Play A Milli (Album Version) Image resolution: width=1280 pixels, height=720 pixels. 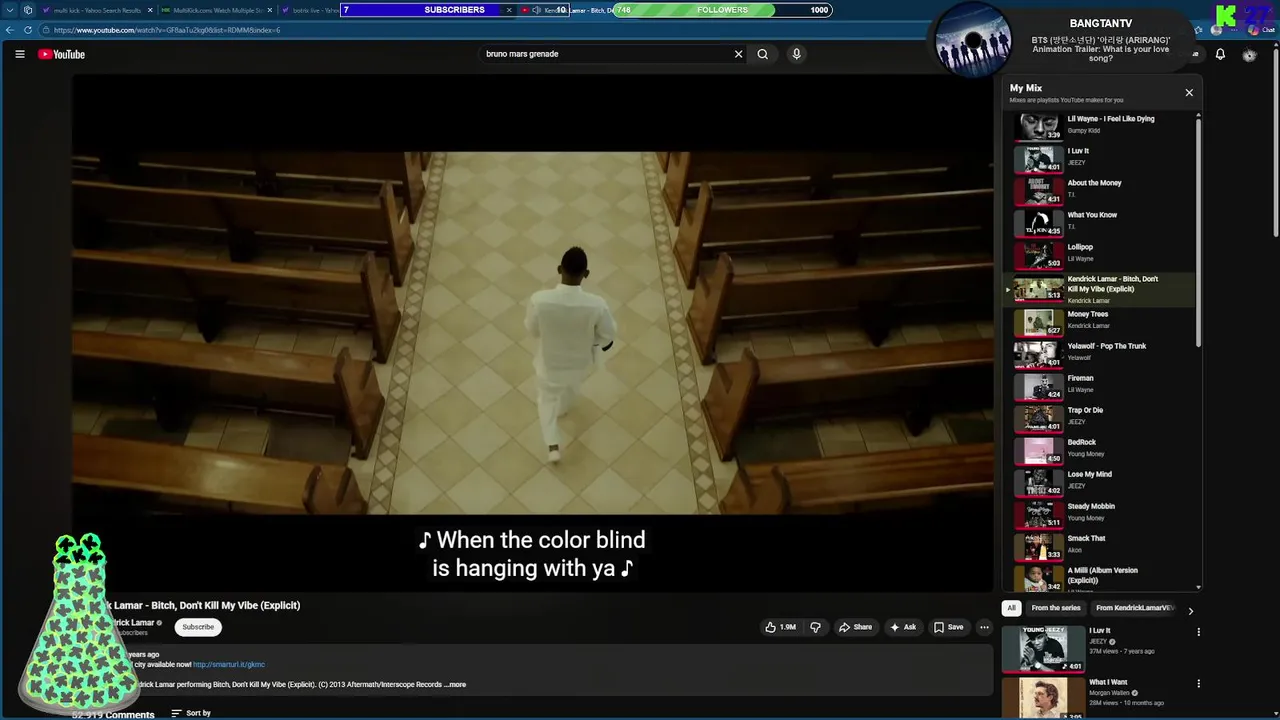[1105, 577]
